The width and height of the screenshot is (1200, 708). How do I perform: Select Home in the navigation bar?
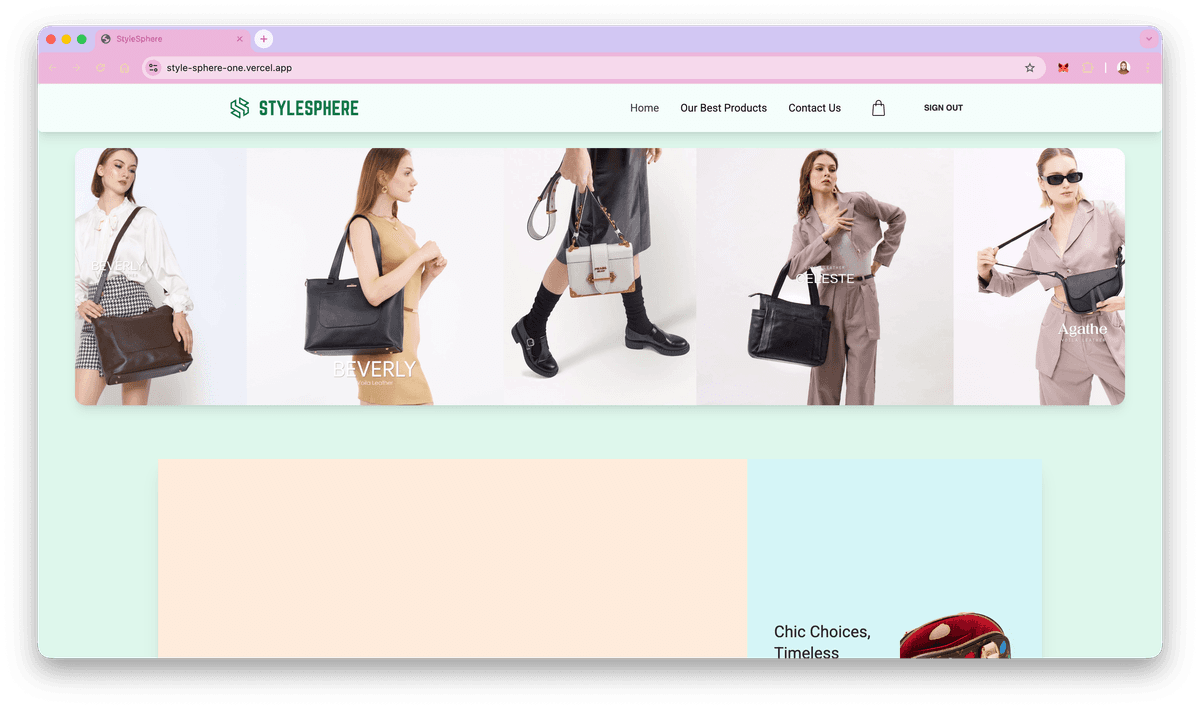[644, 108]
